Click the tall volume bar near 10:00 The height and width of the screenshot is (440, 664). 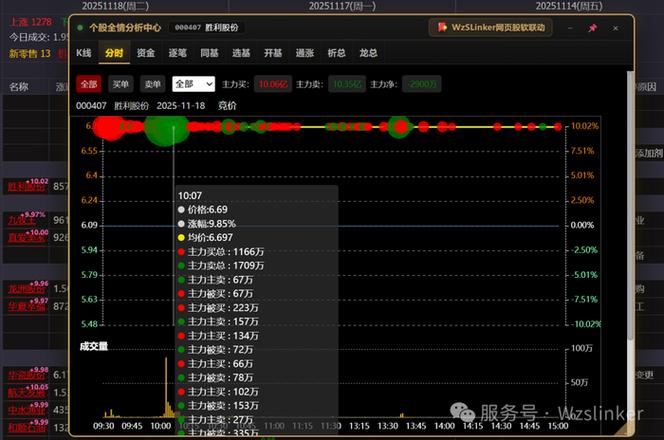pos(166,387)
